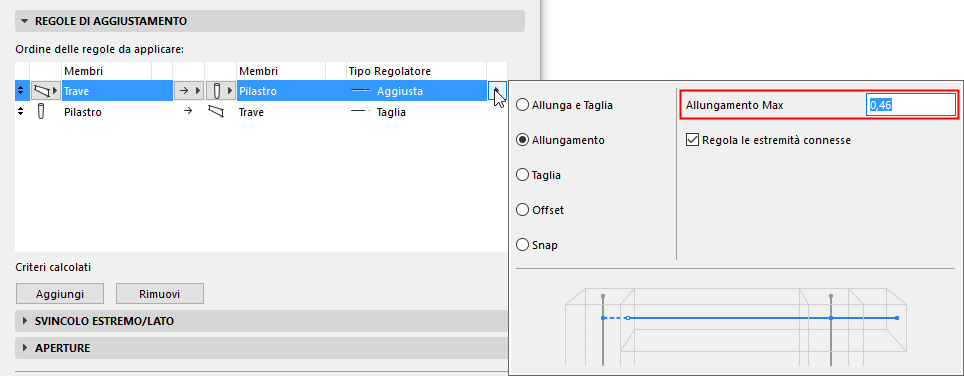Select the Snap radio option
This screenshot has width=964, height=376.
click(x=523, y=245)
